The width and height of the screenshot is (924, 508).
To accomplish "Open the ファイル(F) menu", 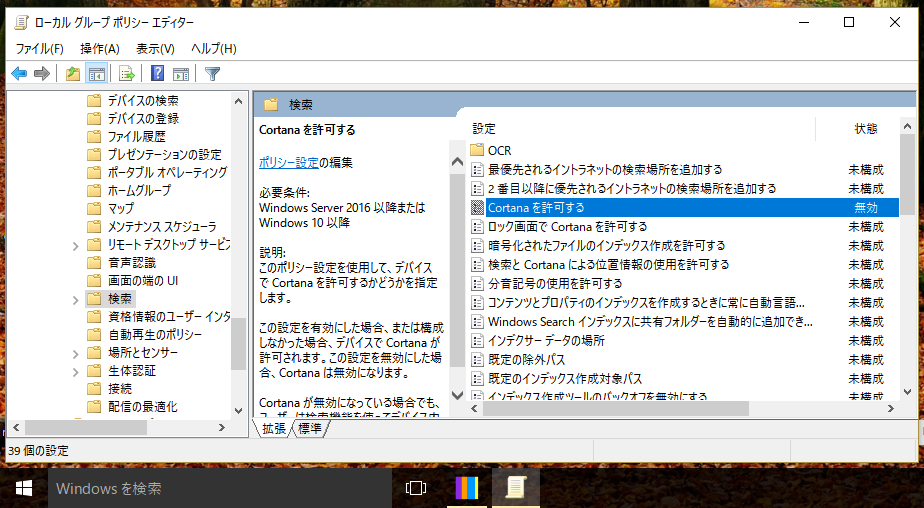I will 39,49.
